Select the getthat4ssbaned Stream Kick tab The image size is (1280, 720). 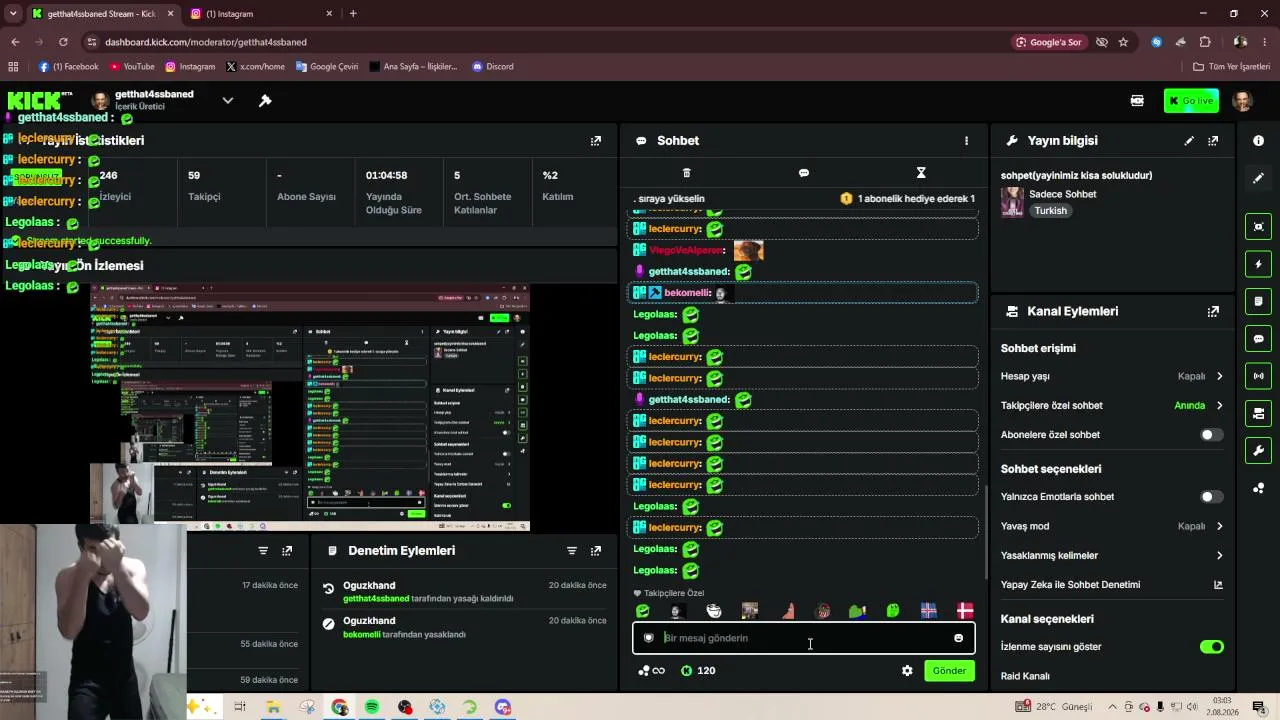pyautogui.click(x=102, y=14)
